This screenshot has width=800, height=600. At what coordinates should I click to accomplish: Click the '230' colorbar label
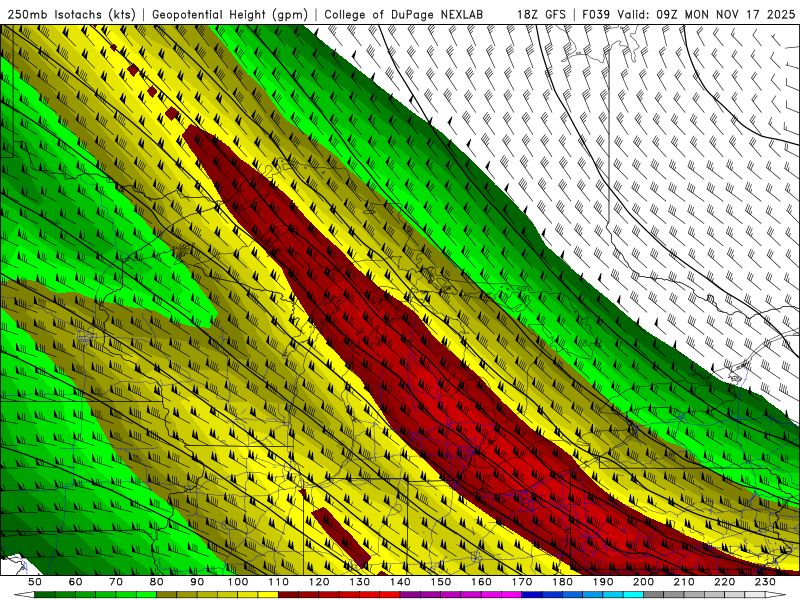click(x=765, y=582)
